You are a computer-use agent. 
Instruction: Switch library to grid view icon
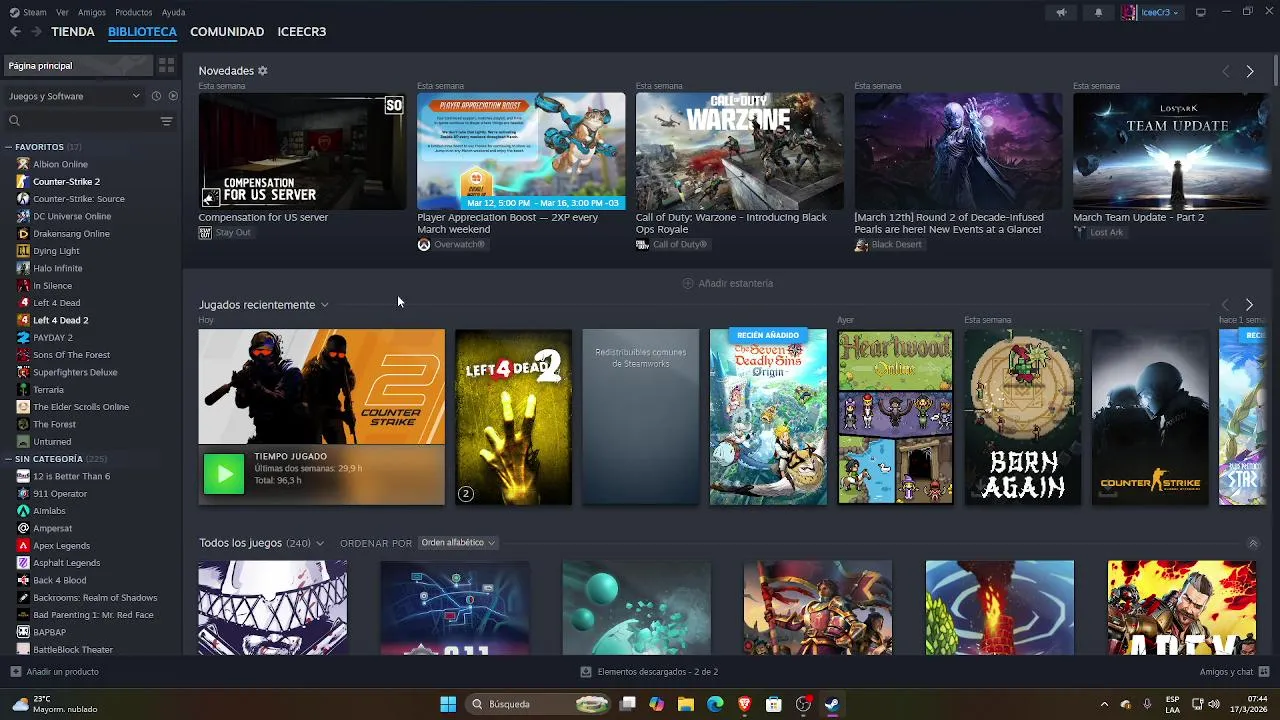point(166,65)
